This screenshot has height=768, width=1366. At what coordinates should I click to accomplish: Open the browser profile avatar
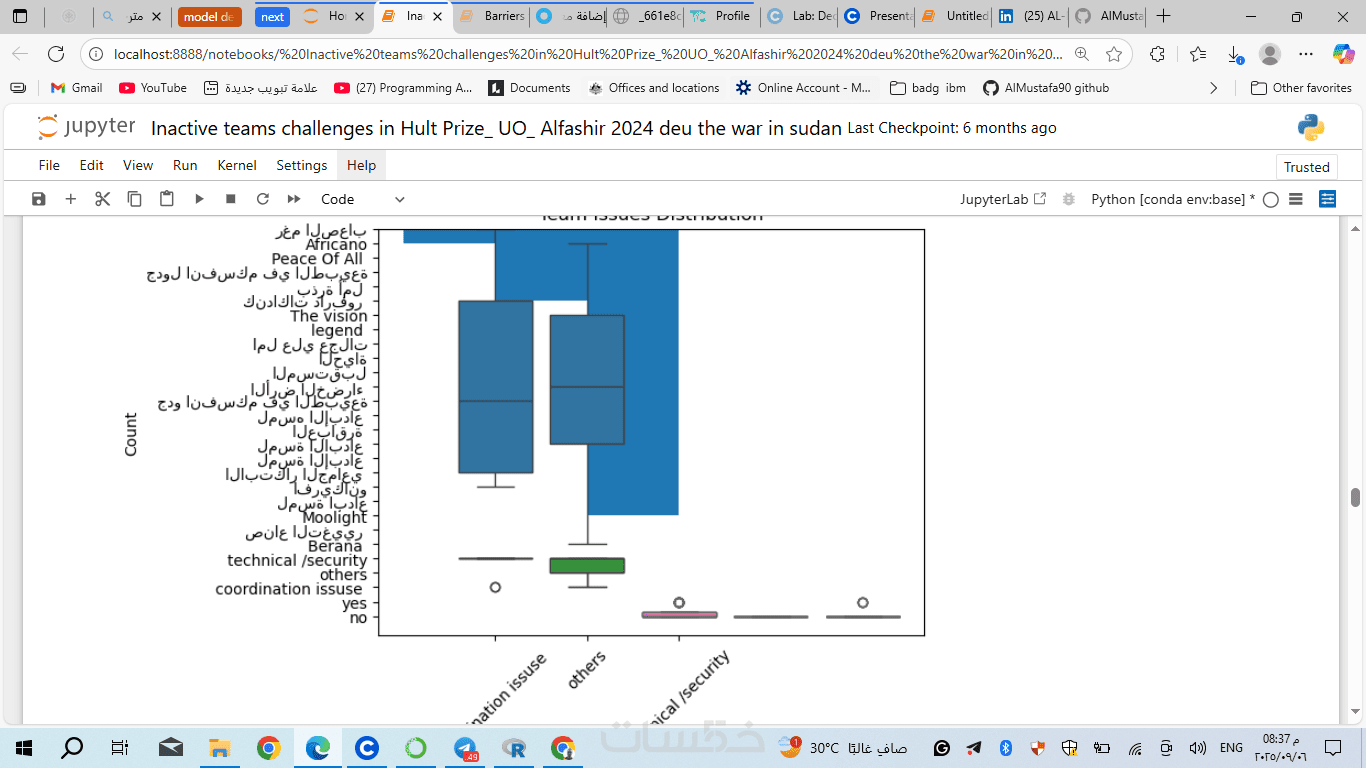(1269, 54)
